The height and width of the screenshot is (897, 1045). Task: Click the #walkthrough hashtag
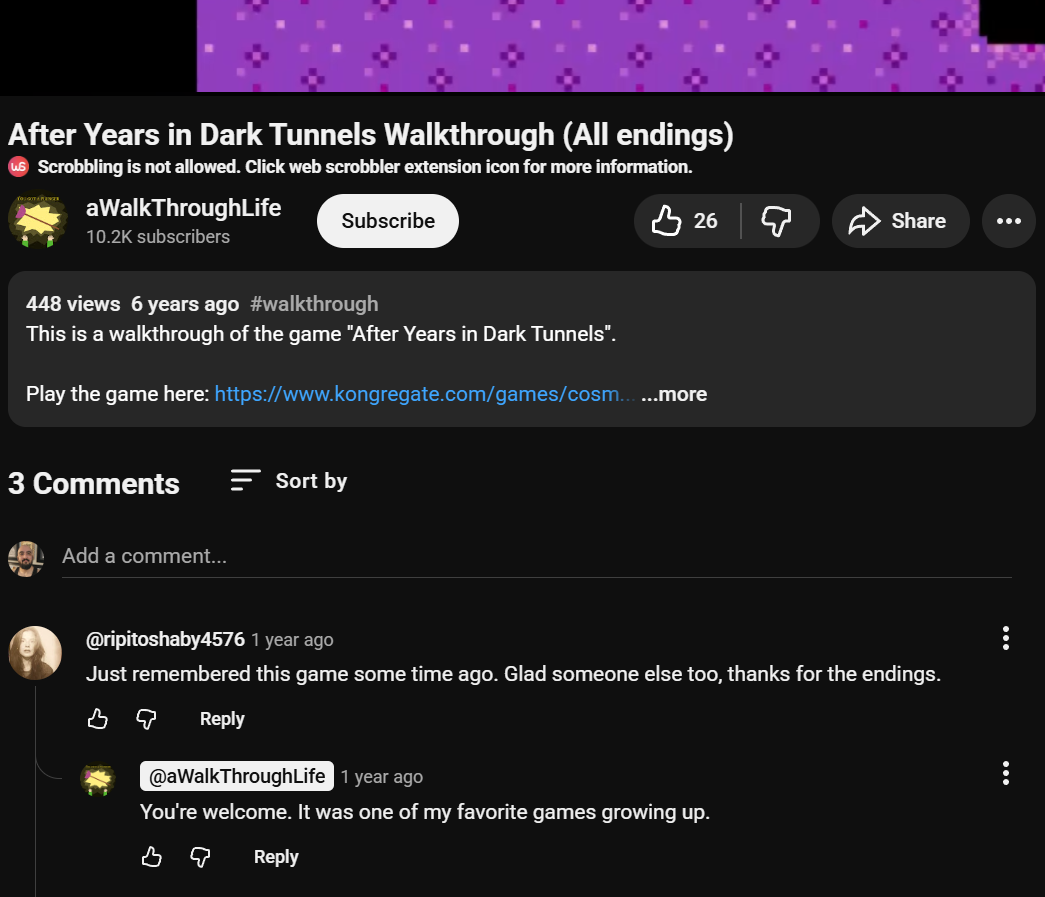[x=314, y=304]
